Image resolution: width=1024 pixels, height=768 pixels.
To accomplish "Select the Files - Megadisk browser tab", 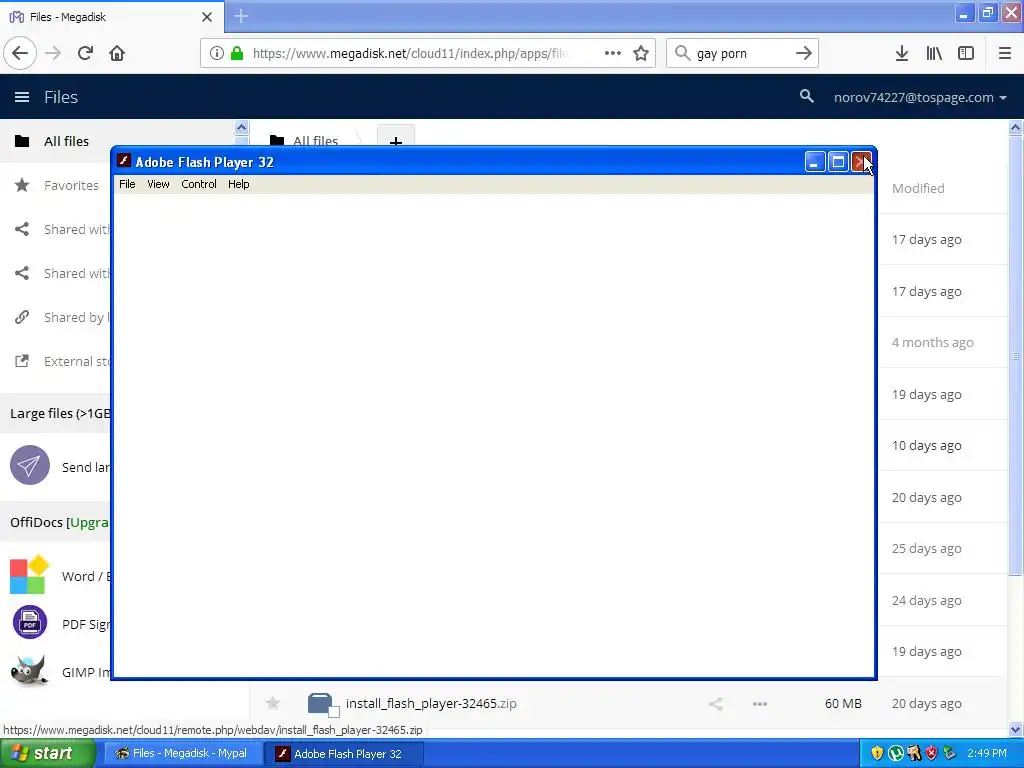I will (112, 16).
